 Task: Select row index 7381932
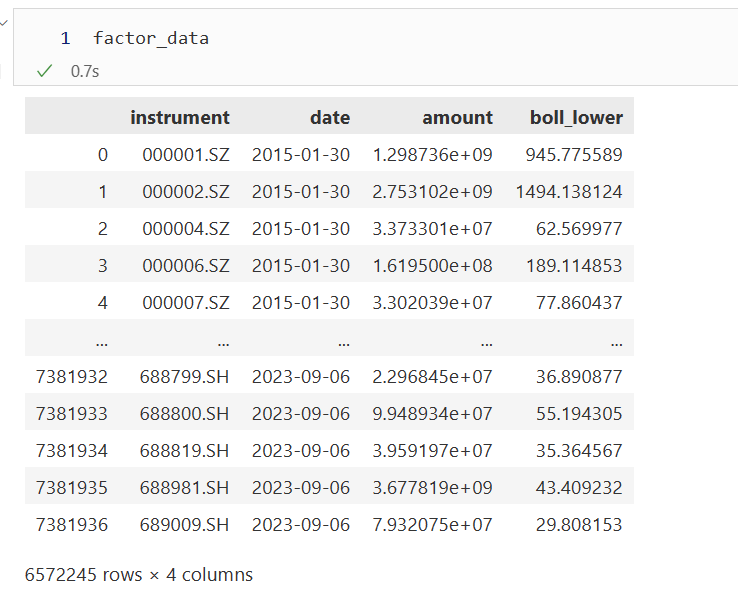[x=71, y=377]
